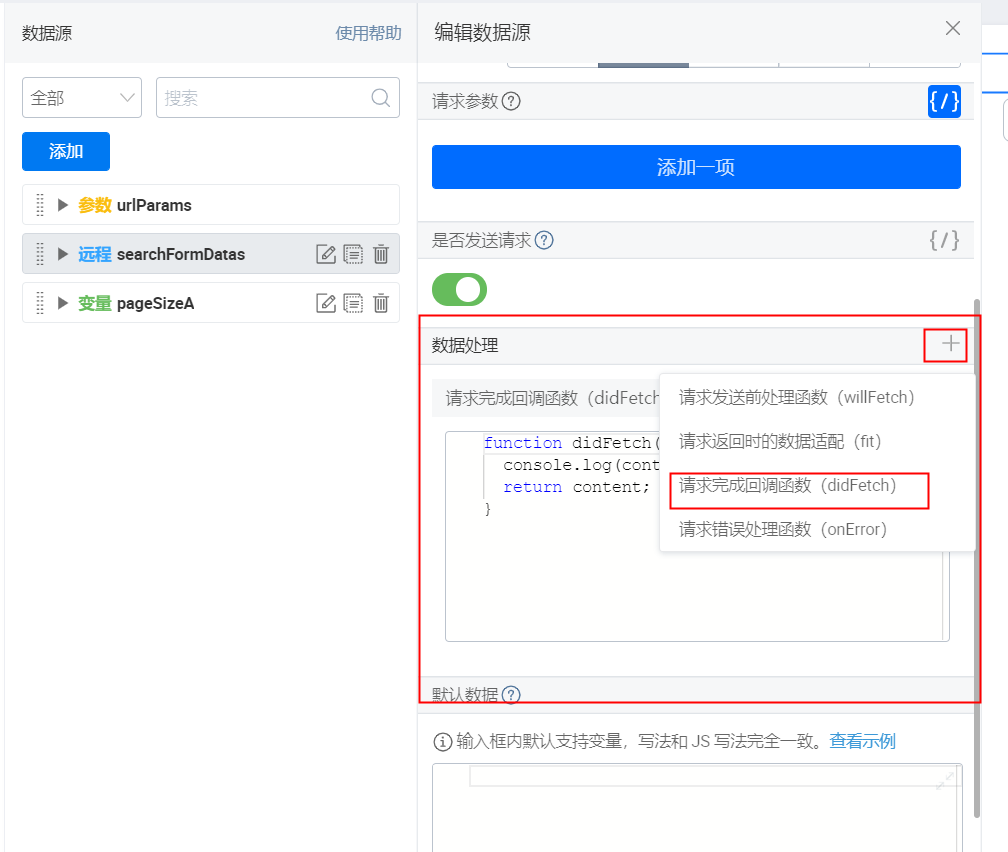
Task: Click the blue variable-binding icon beside 请求参数
Action: (x=944, y=102)
